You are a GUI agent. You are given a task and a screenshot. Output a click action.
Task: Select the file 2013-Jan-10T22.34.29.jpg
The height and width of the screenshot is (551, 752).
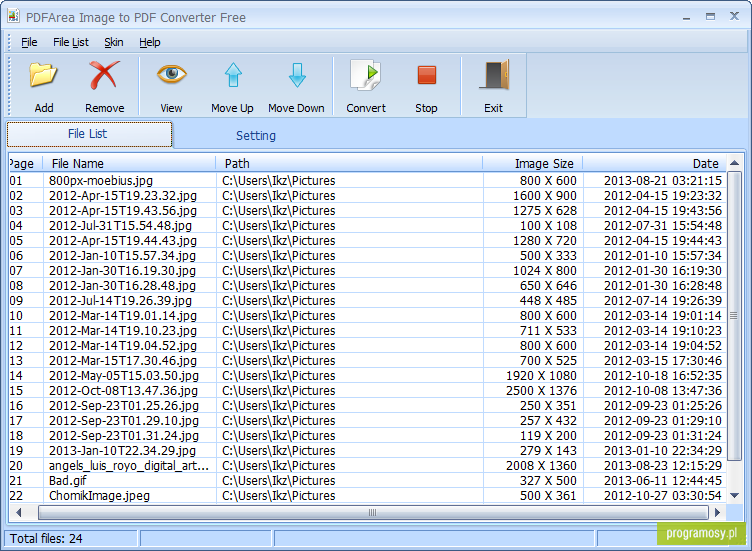pyautogui.click(x=122, y=451)
